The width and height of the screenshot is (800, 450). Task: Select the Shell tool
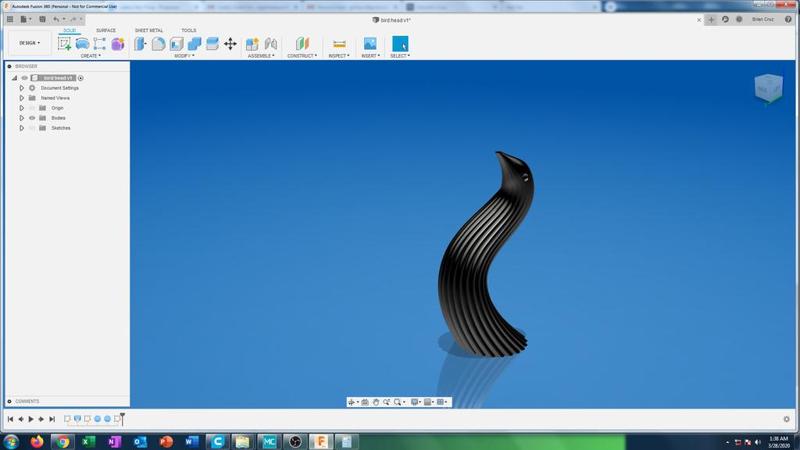(177, 44)
